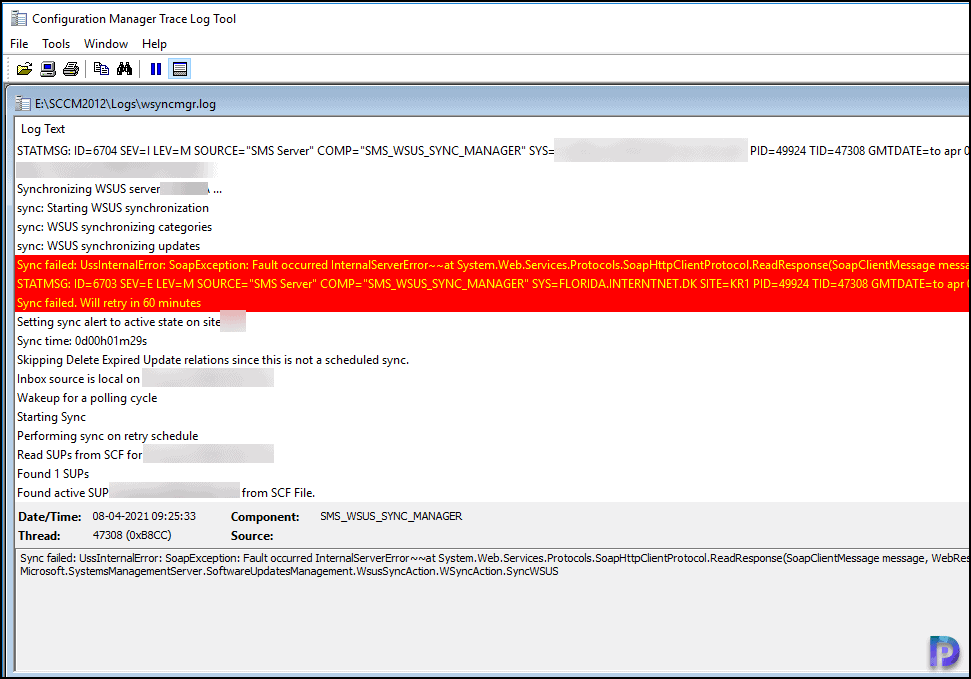Select the 'Wakeup for a polling cycle' row
The width and height of the screenshot is (971, 679).
pos(493,398)
